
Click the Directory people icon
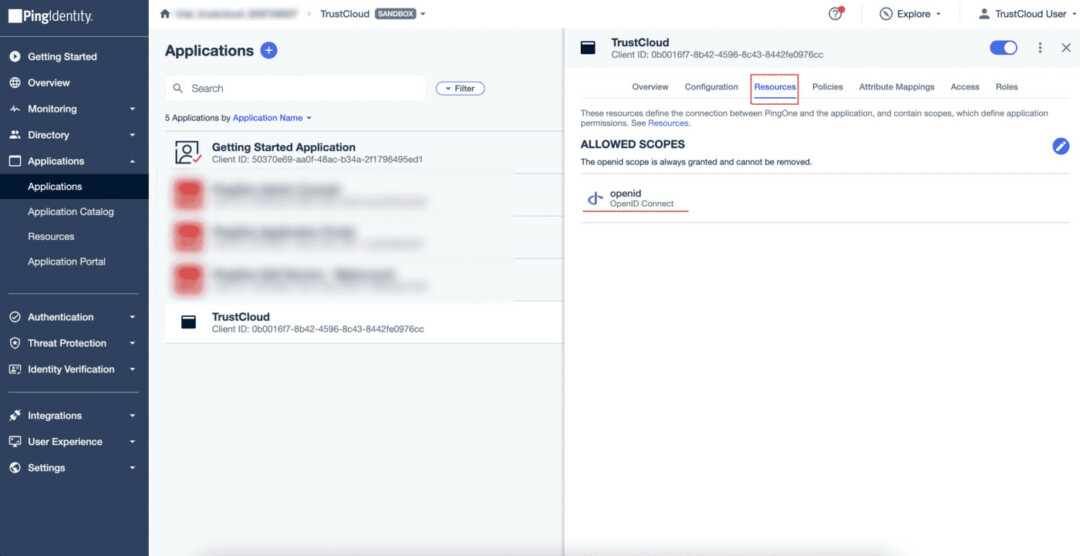coord(15,135)
